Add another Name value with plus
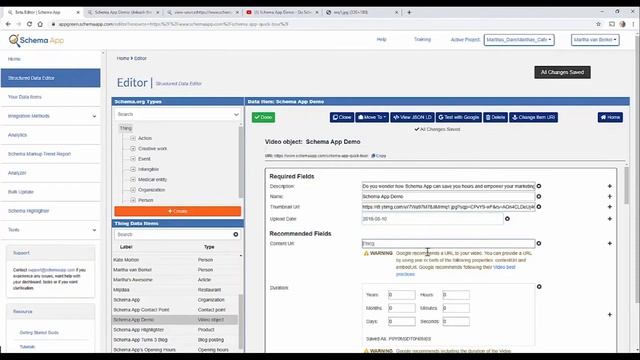 (610, 196)
